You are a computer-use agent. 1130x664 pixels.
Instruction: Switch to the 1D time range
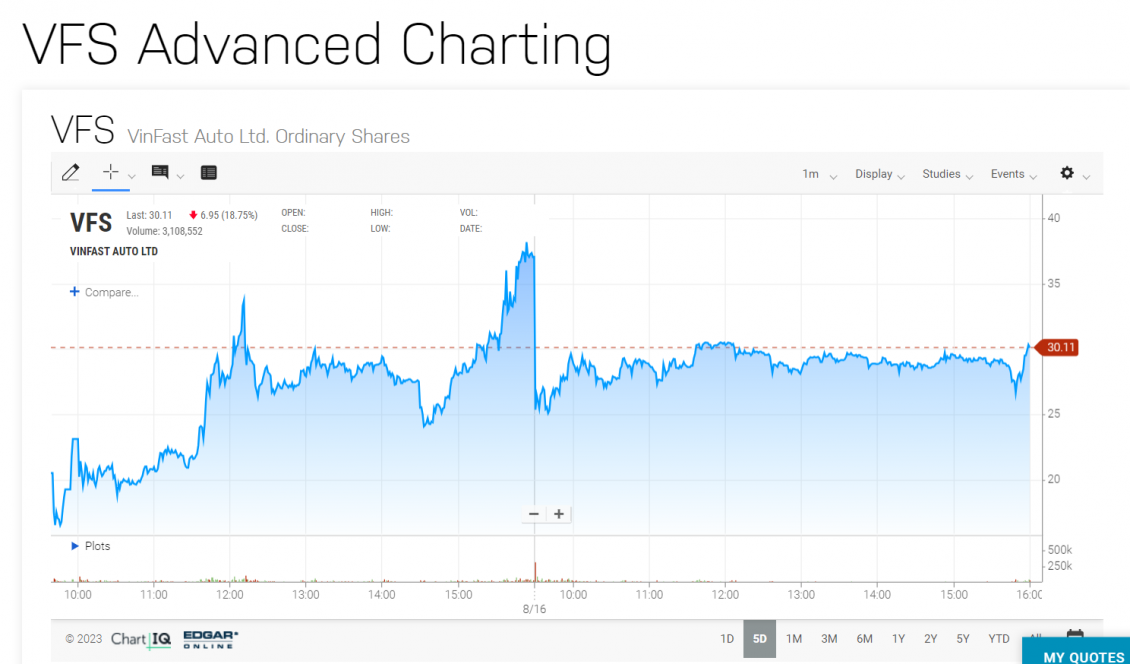[x=727, y=639]
